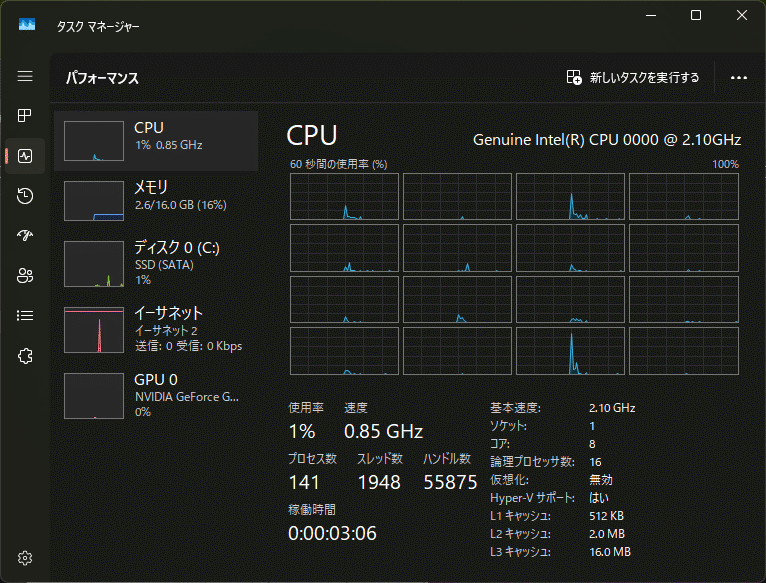Open the Services page icon
Image resolution: width=766 pixels, height=583 pixels.
pyautogui.click(x=25, y=355)
